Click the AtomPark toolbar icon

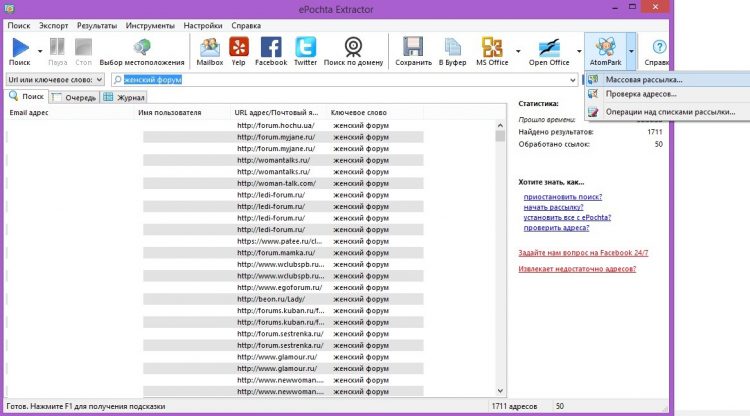coord(605,47)
